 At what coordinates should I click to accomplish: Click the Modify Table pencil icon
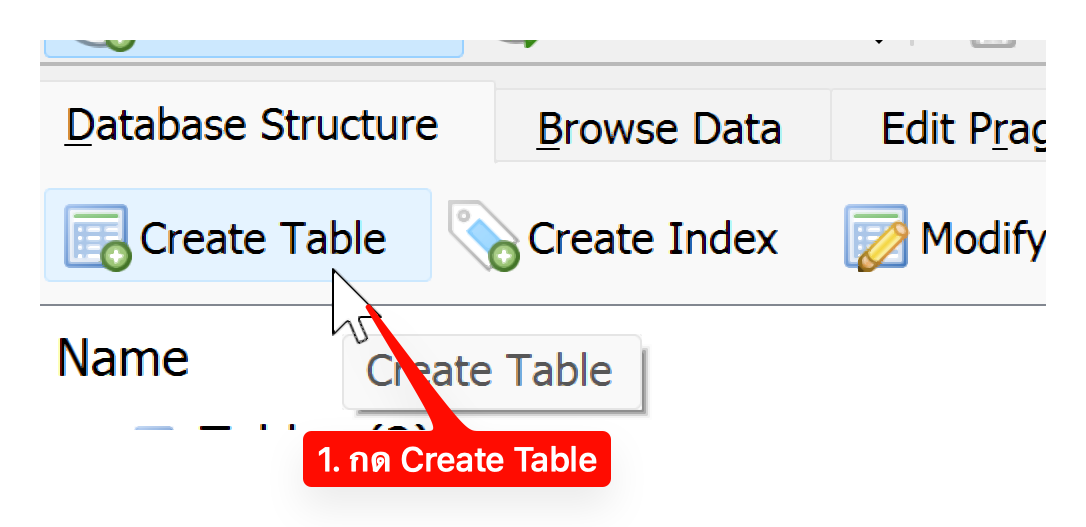click(x=875, y=238)
